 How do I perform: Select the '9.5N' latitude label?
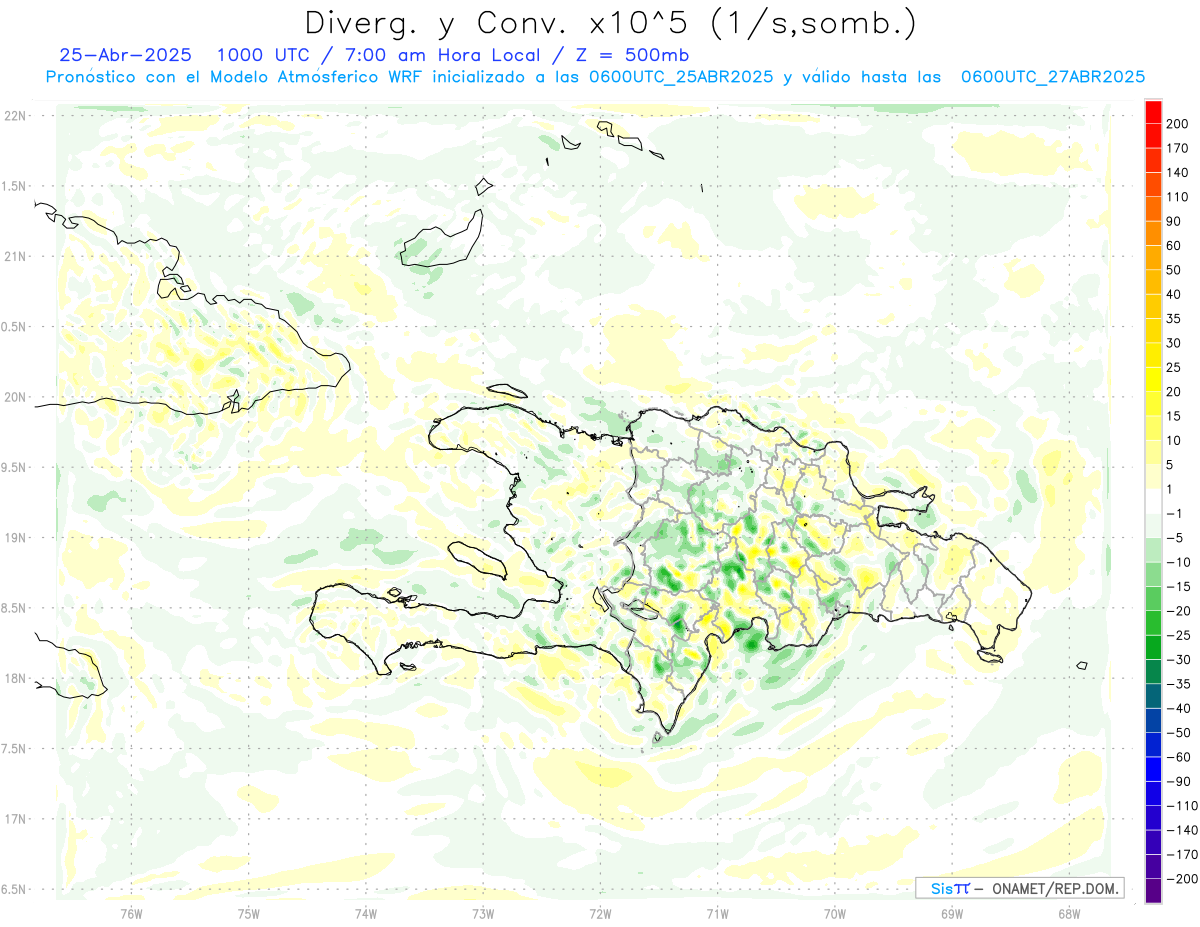(x=13, y=468)
